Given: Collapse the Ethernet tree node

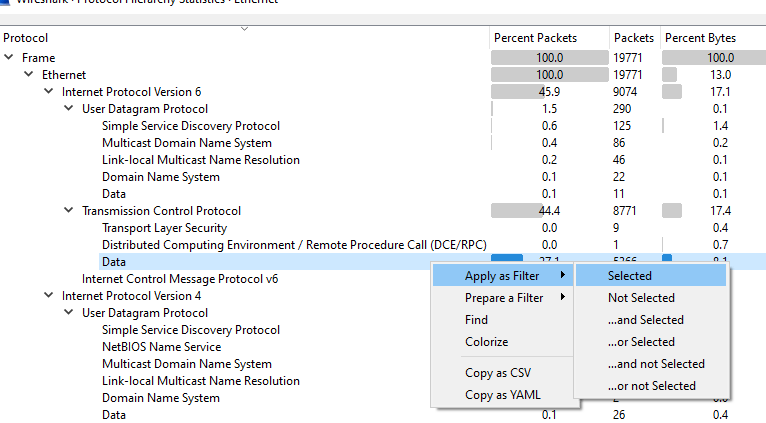Looking at the screenshot, I should coord(29,75).
